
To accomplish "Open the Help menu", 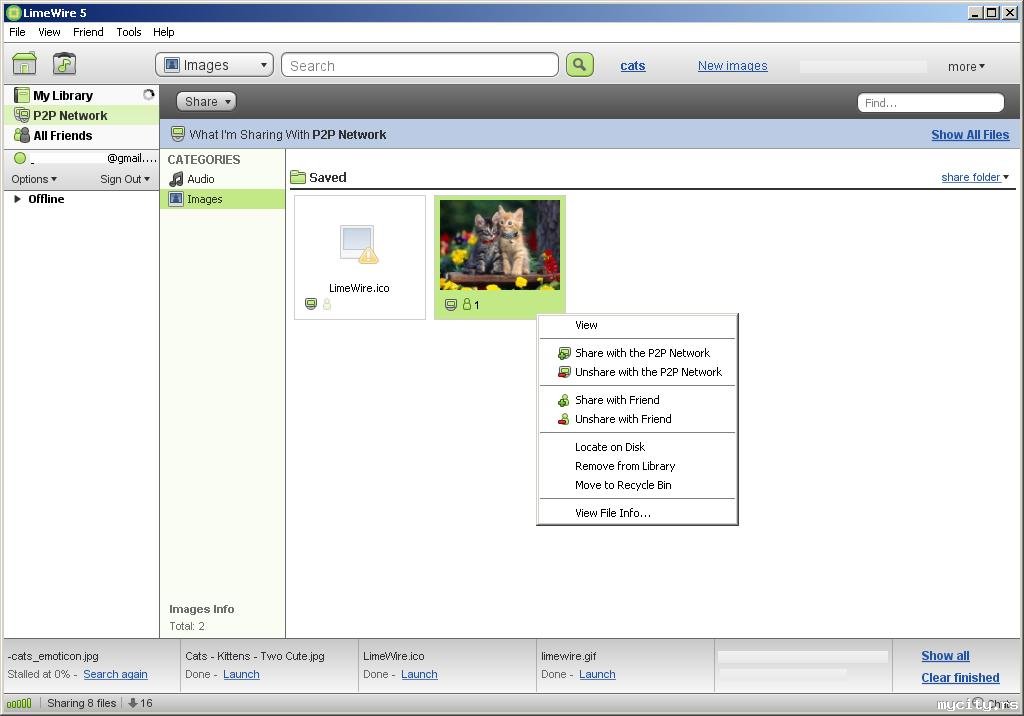I will pyautogui.click(x=163, y=32).
